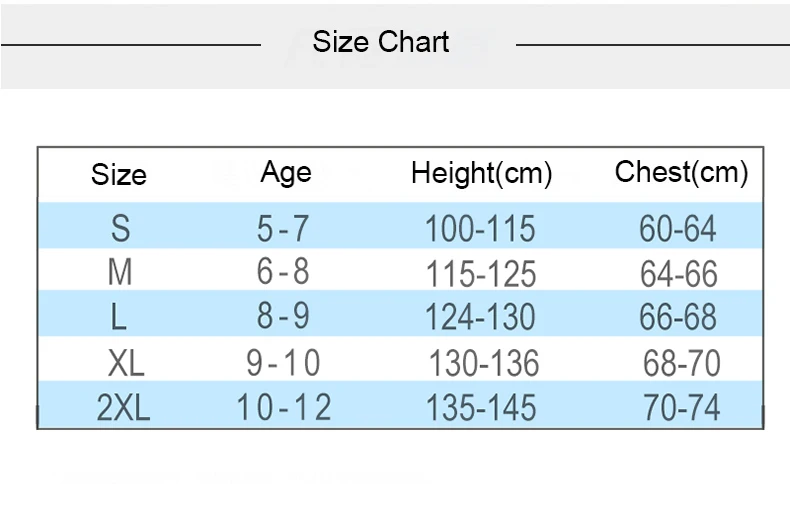Click chest value 60-64

(x=678, y=229)
